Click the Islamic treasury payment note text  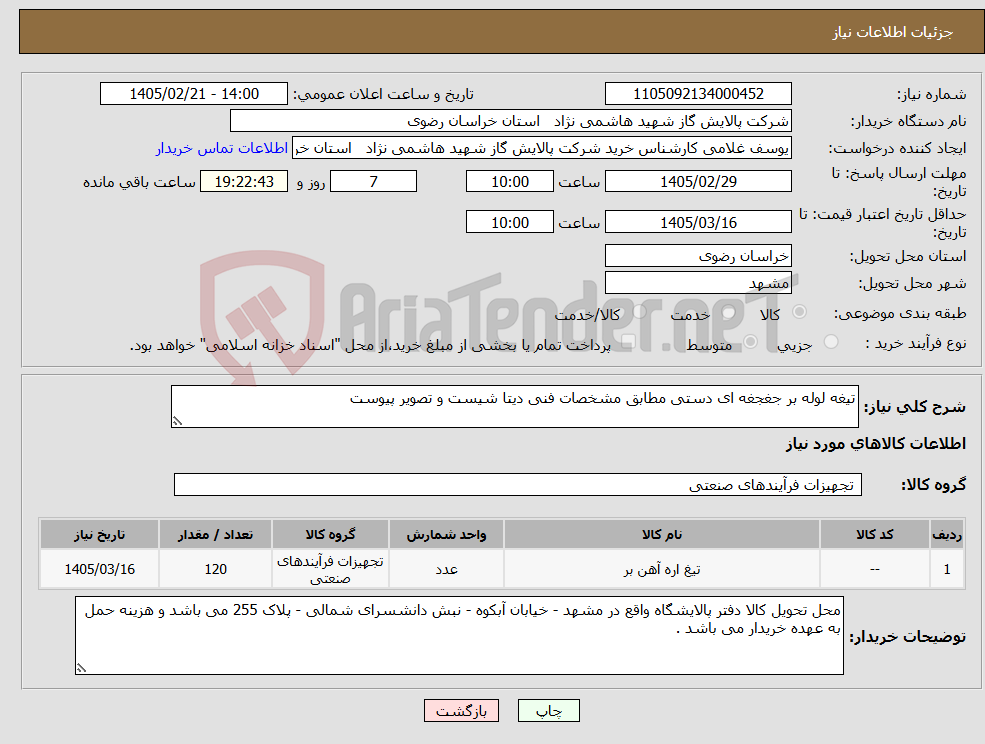(x=370, y=346)
